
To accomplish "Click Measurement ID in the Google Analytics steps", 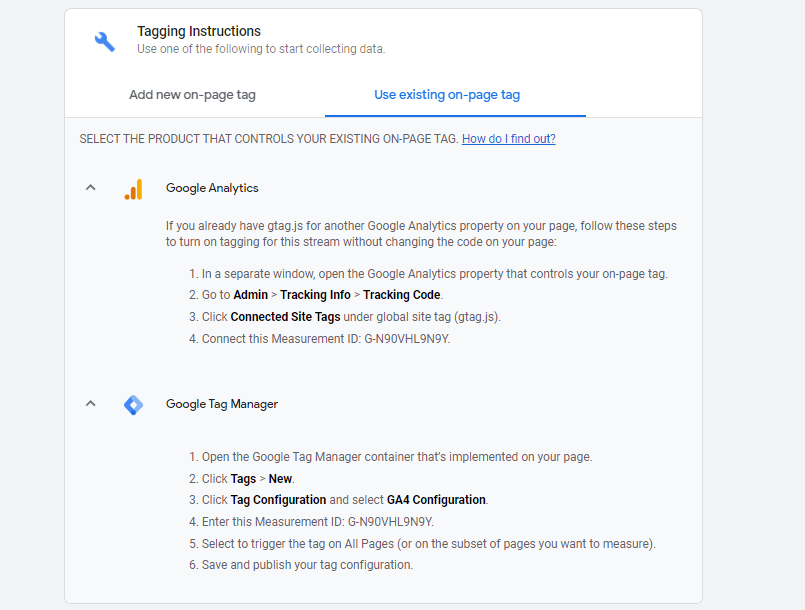I will [407, 339].
